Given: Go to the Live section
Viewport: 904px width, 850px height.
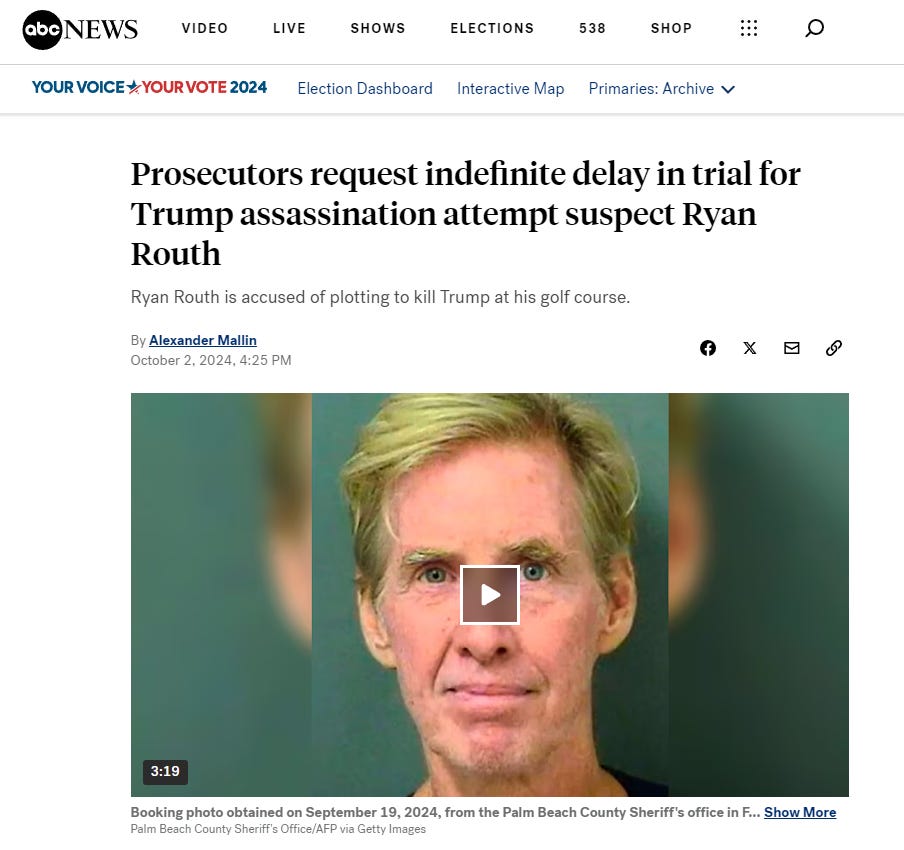Looking at the screenshot, I should [289, 28].
